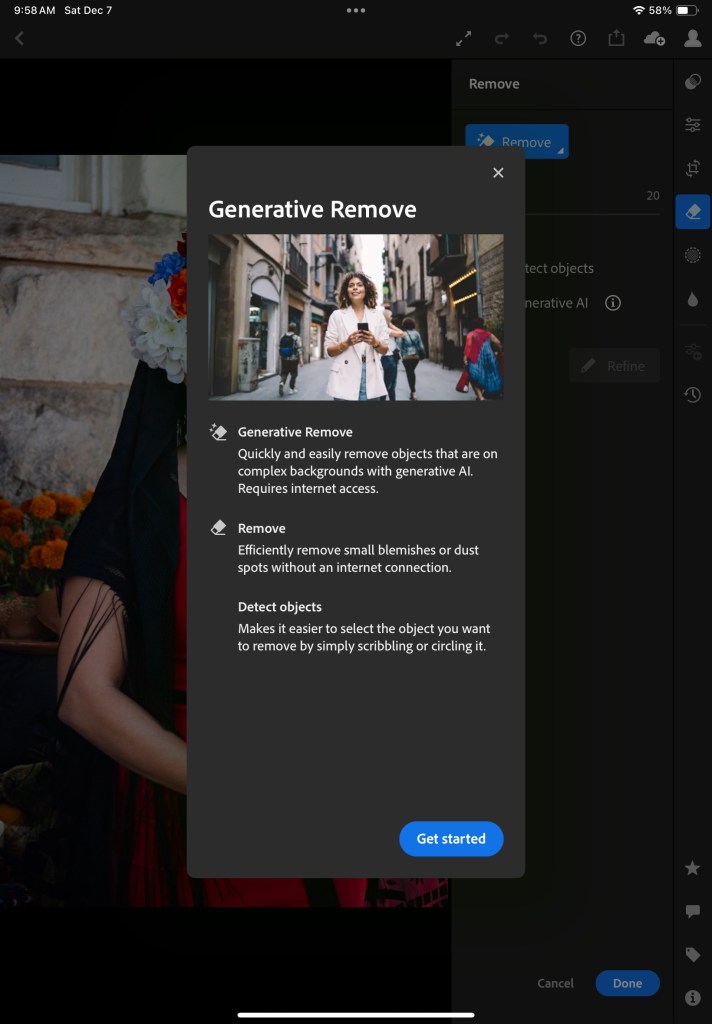Show the photo Info panel

tap(692, 998)
